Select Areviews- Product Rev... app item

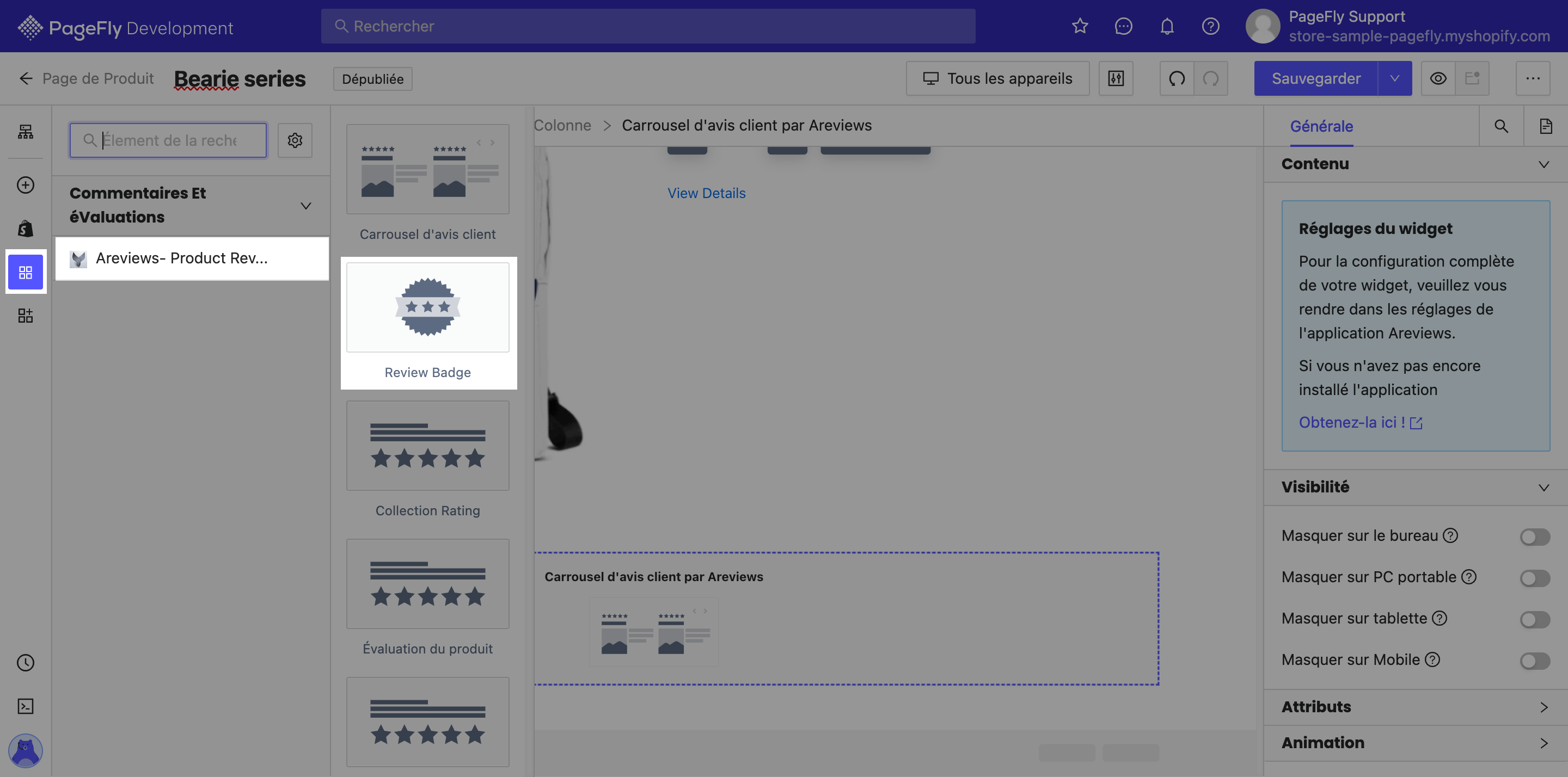point(192,258)
